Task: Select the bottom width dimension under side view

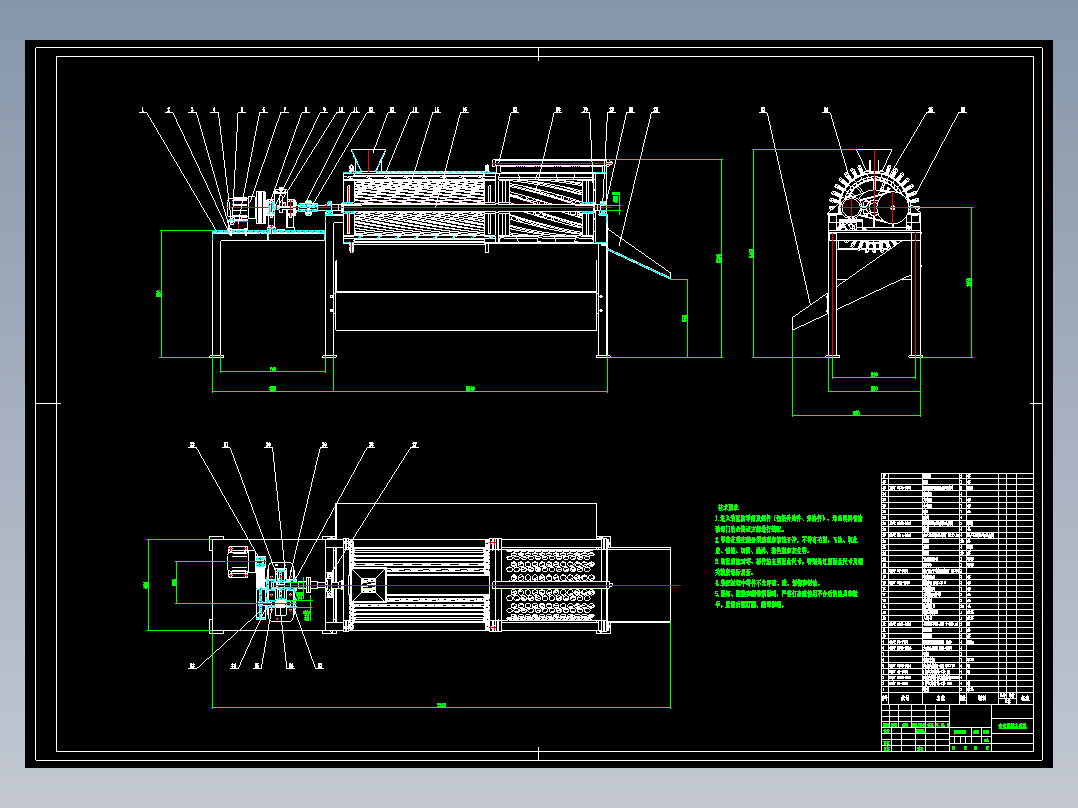Action: click(856, 413)
